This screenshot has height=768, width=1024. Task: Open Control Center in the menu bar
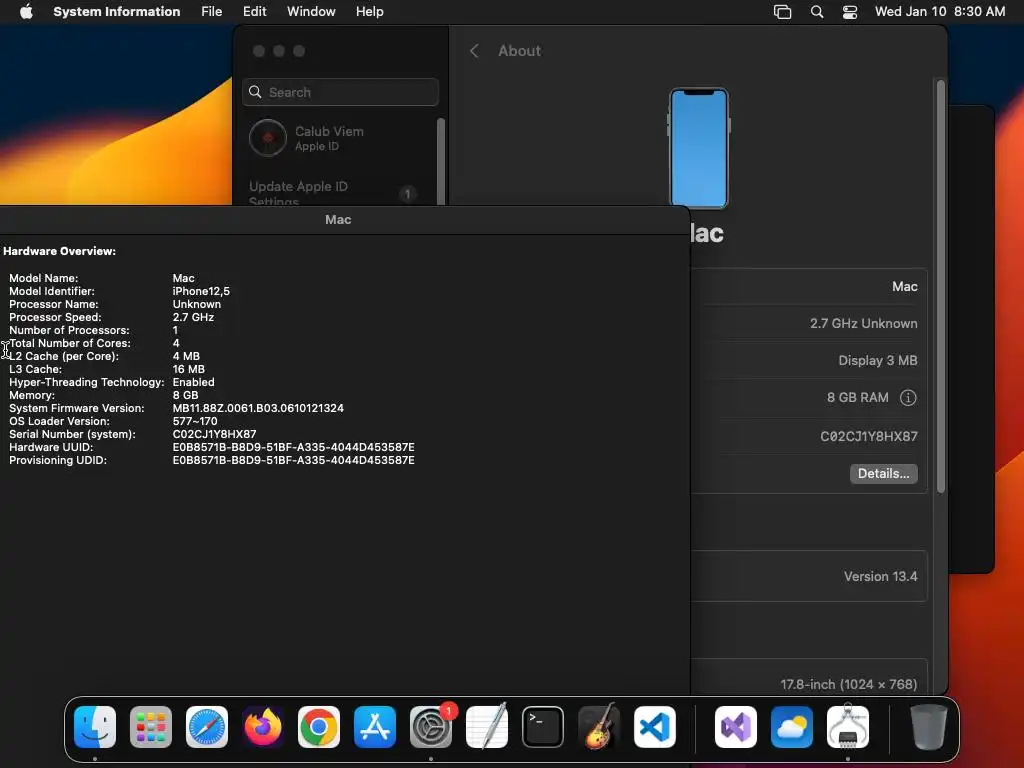[850, 11]
